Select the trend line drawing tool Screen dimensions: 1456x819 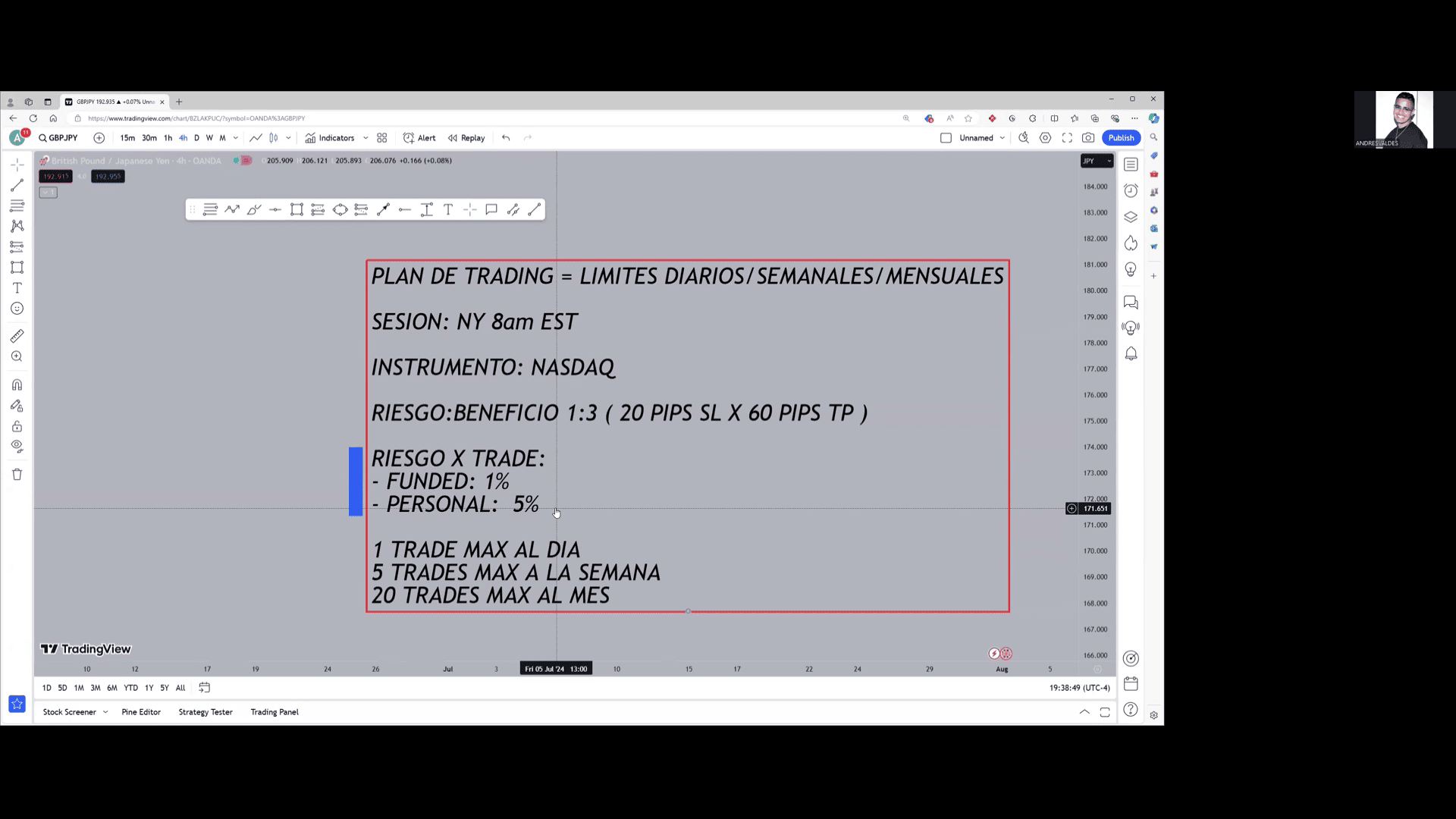(x=17, y=185)
